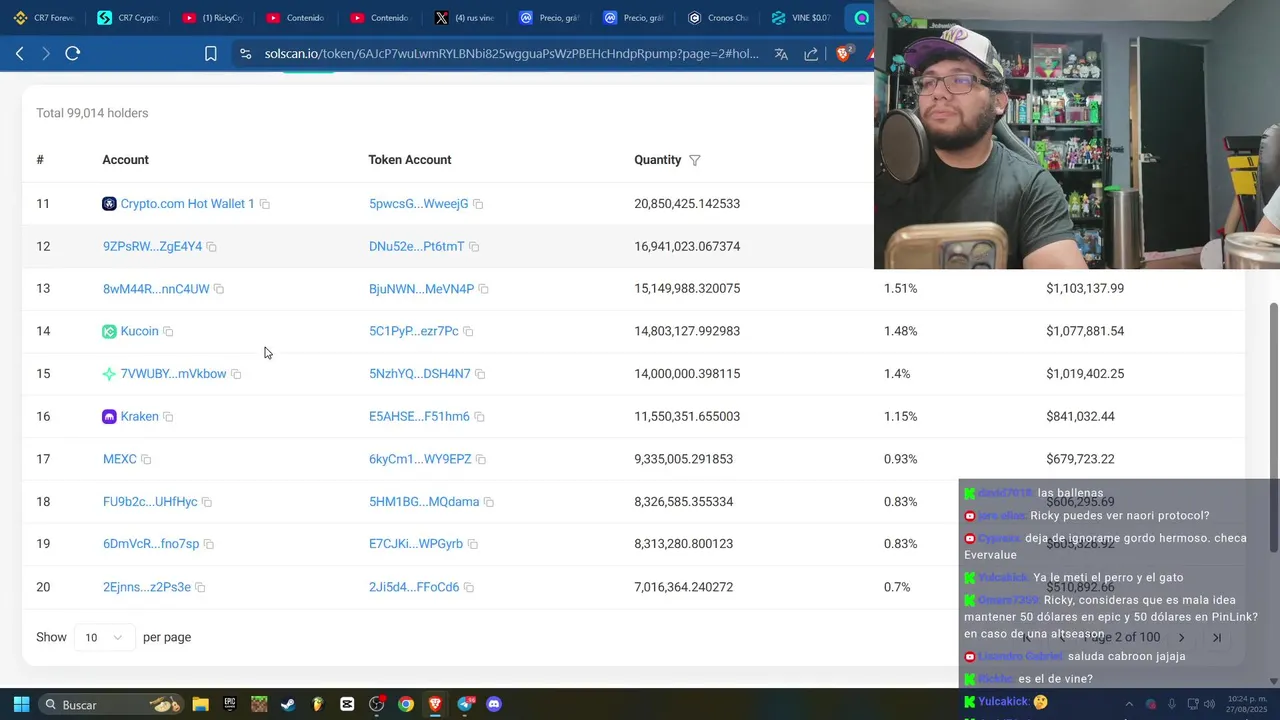Click the Solscan URL address bar
This screenshot has width=1280, height=720.
(x=510, y=54)
